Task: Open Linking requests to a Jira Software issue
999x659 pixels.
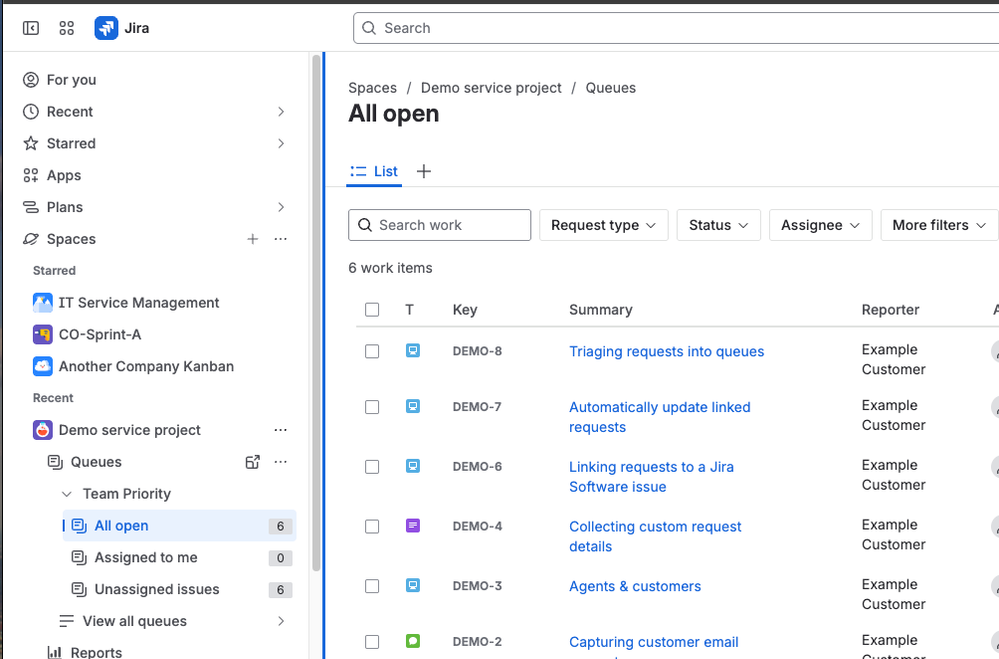Action: (x=651, y=477)
